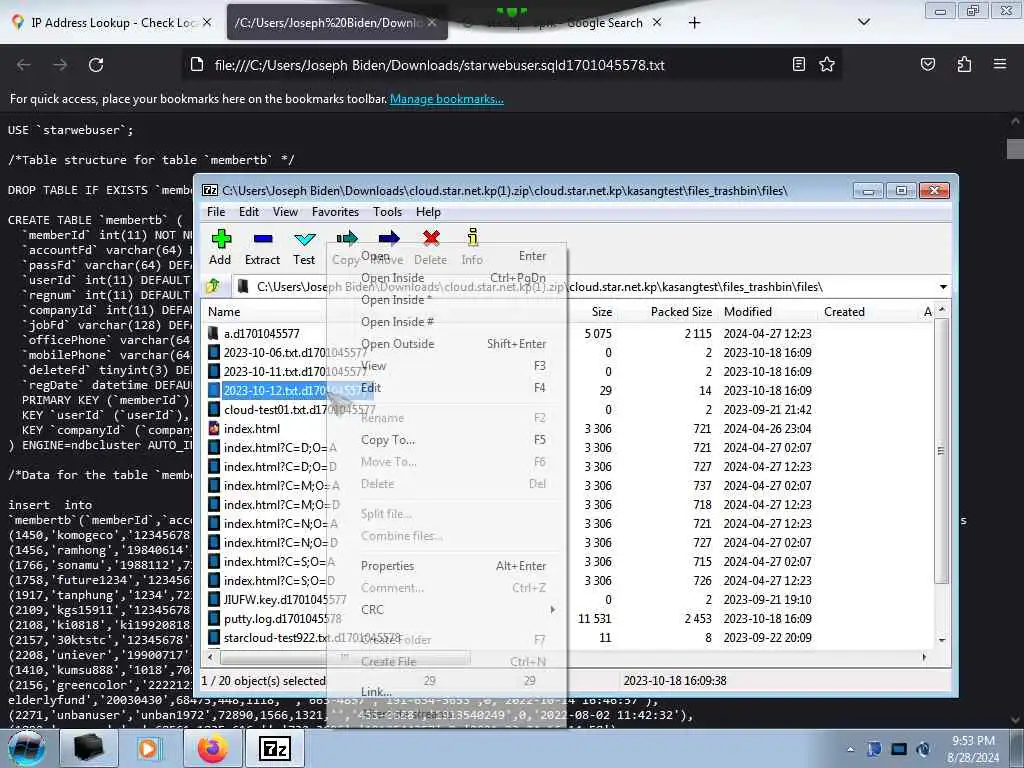Click the a.d1701045577 folder icon
The height and width of the screenshot is (768, 1024).
click(214, 334)
